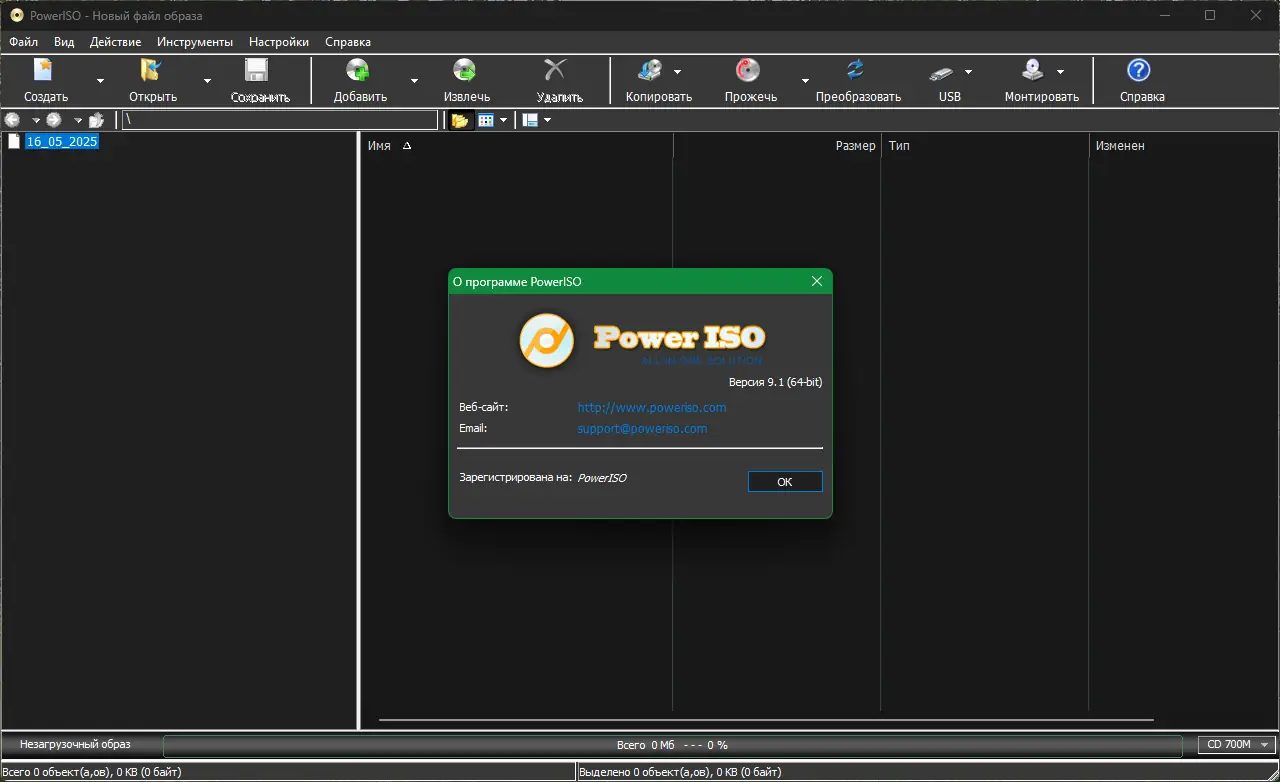
Task: Click OK in the About dialog
Action: pyautogui.click(x=785, y=482)
